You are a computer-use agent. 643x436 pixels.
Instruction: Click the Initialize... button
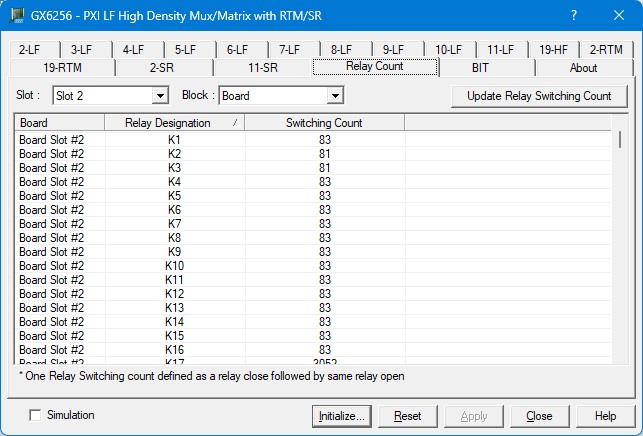(x=342, y=416)
